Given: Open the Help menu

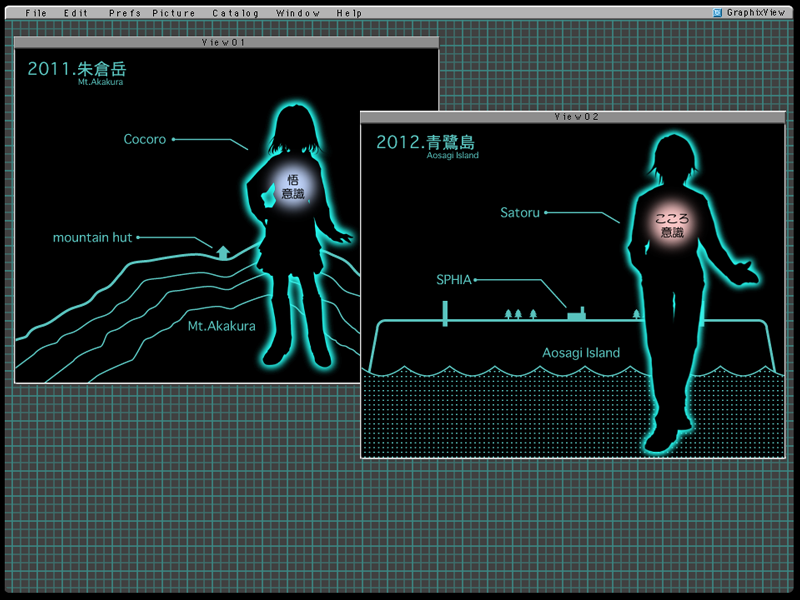Looking at the screenshot, I should point(349,13).
